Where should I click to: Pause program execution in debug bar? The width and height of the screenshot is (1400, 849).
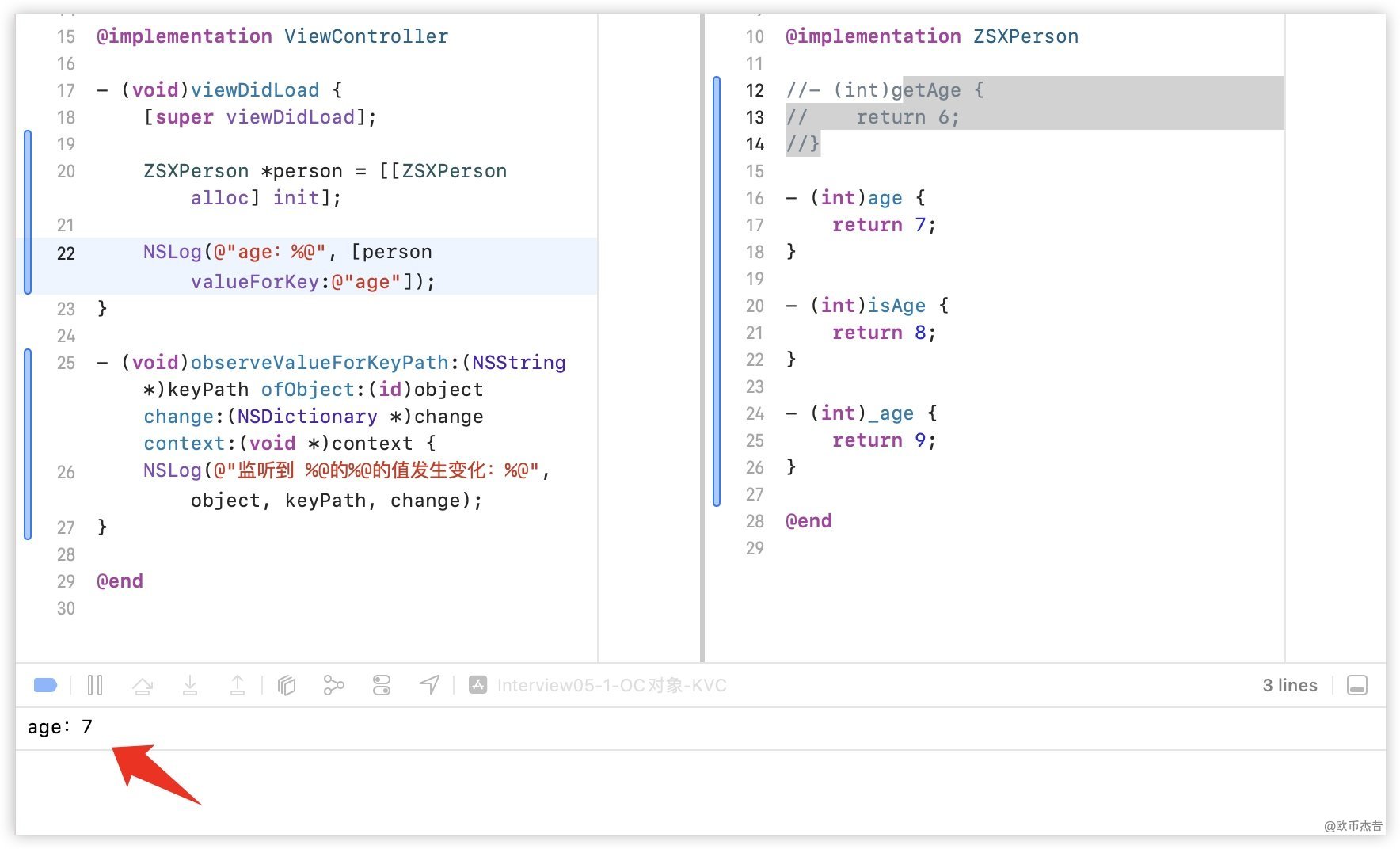[95, 685]
